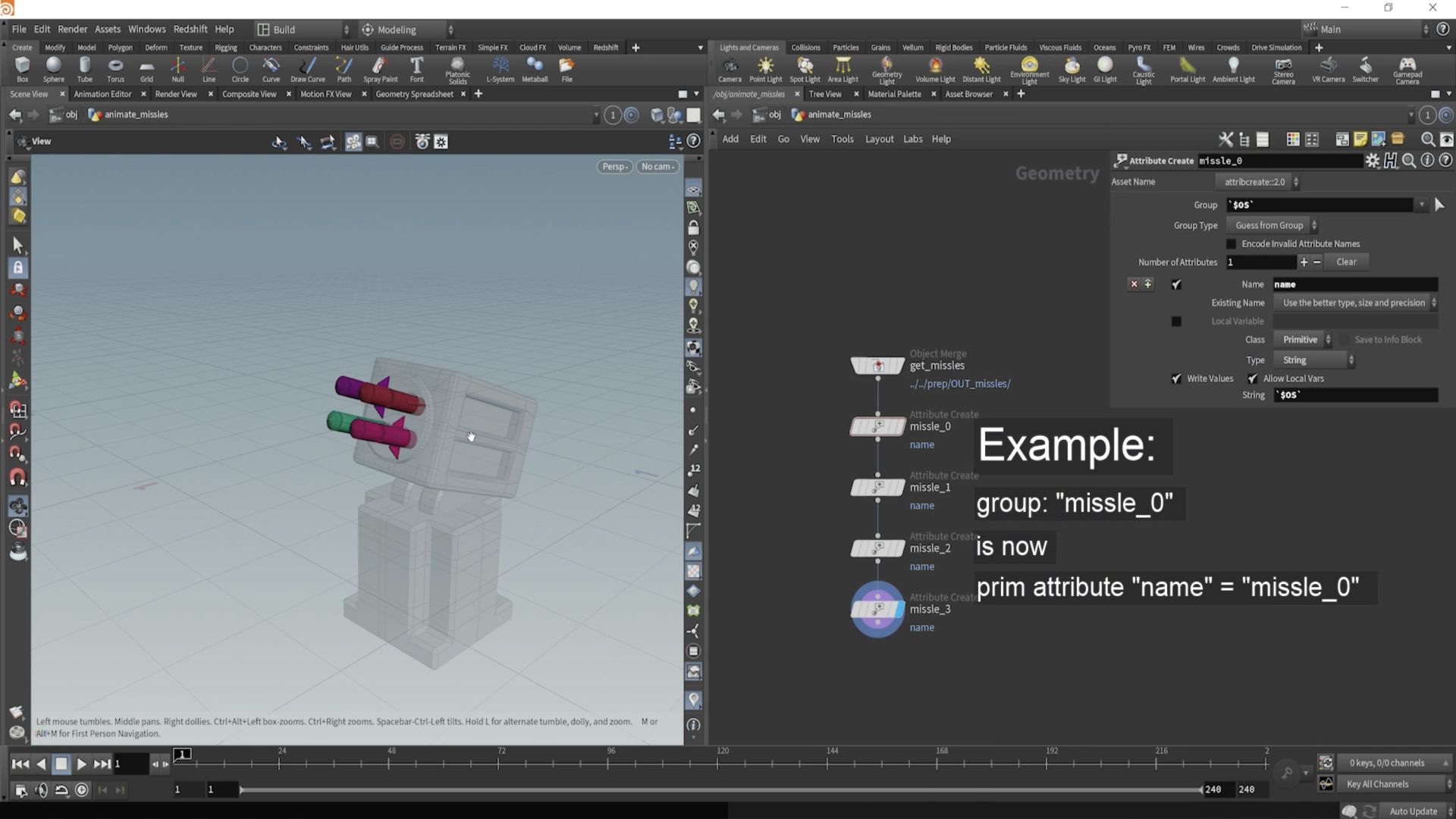Screen dimensions: 1456x819
Task: Create a VR Camera
Action: pos(1328,69)
